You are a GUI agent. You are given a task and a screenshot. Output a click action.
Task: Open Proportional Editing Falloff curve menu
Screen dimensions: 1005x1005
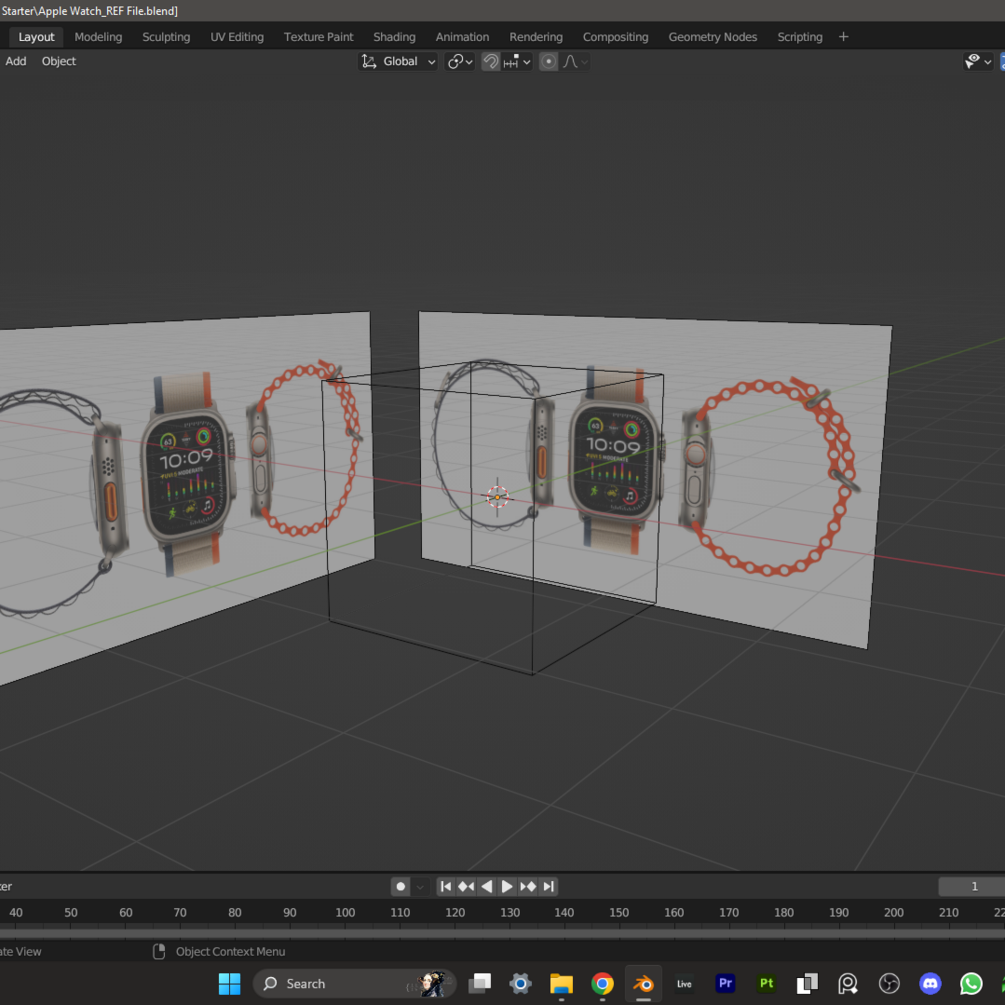coord(575,62)
